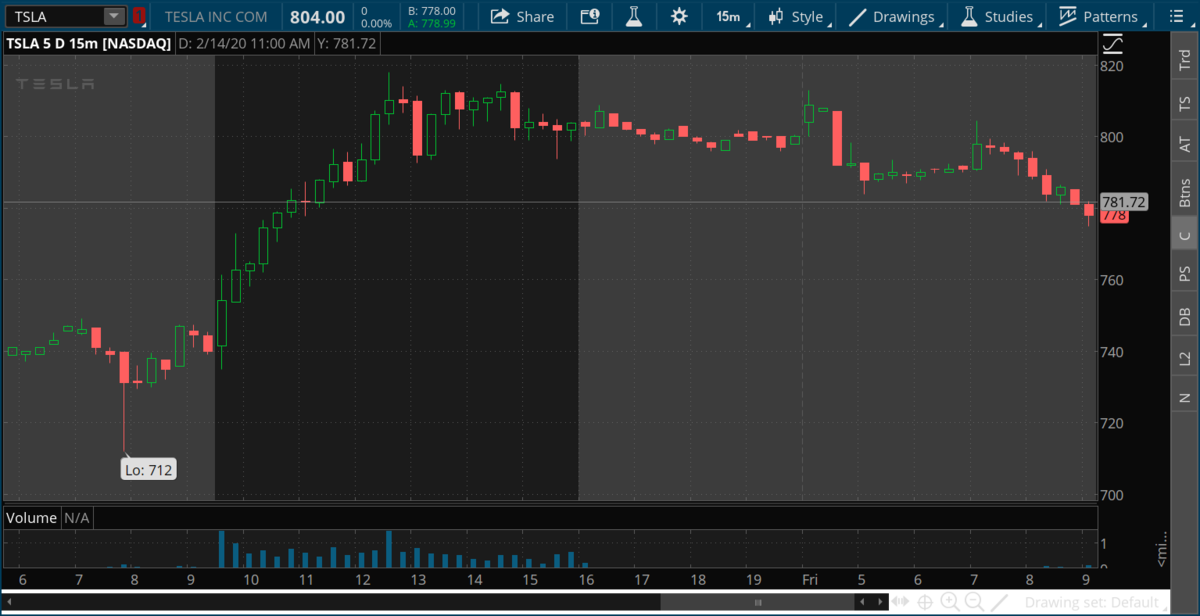Click the bottom line drawing tool icon
This screenshot has height=616, width=1200.
tap(998, 602)
